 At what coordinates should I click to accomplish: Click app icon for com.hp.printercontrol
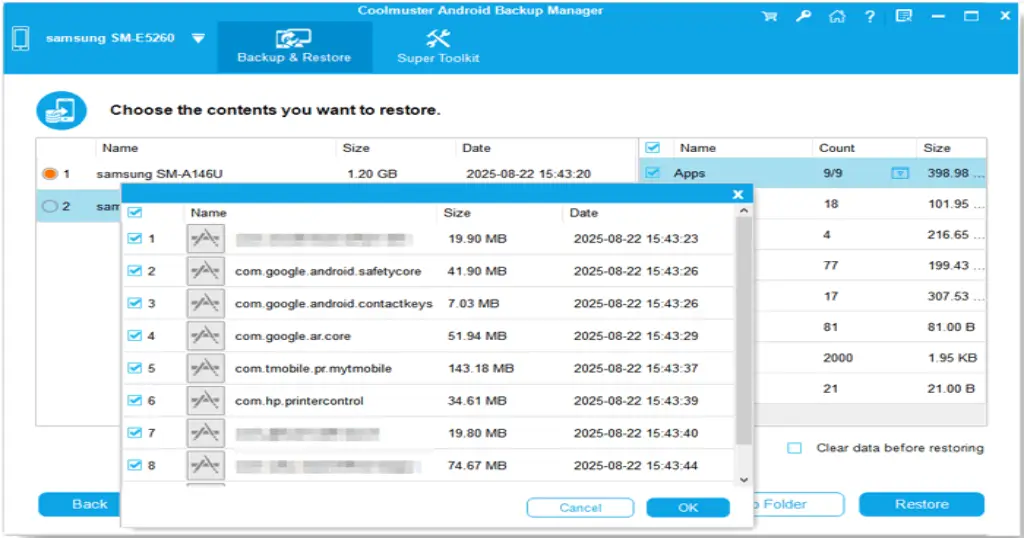[206, 400]
